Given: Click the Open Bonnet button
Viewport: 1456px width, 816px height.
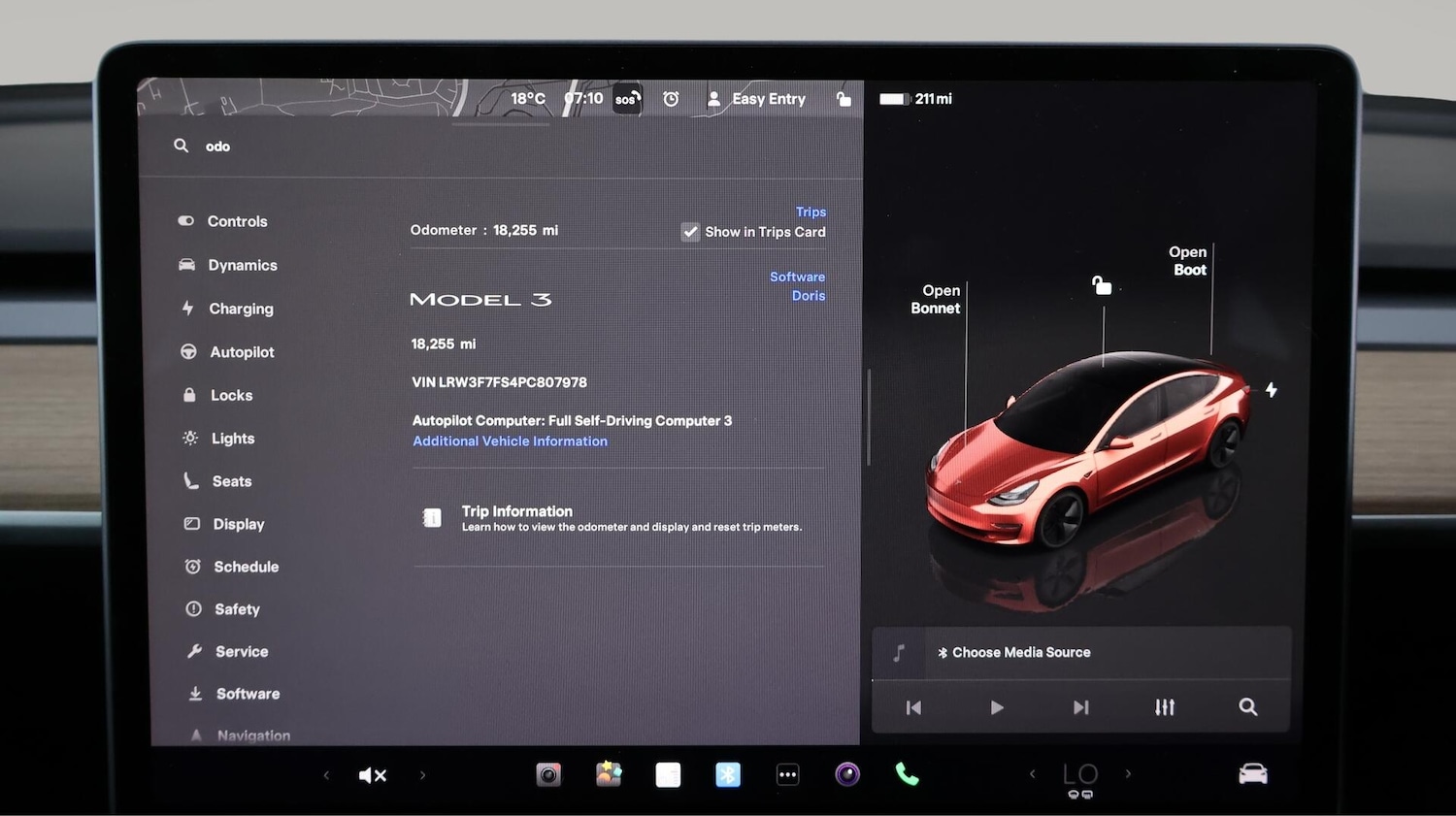Looking at the screenshot, I should 936,299.
